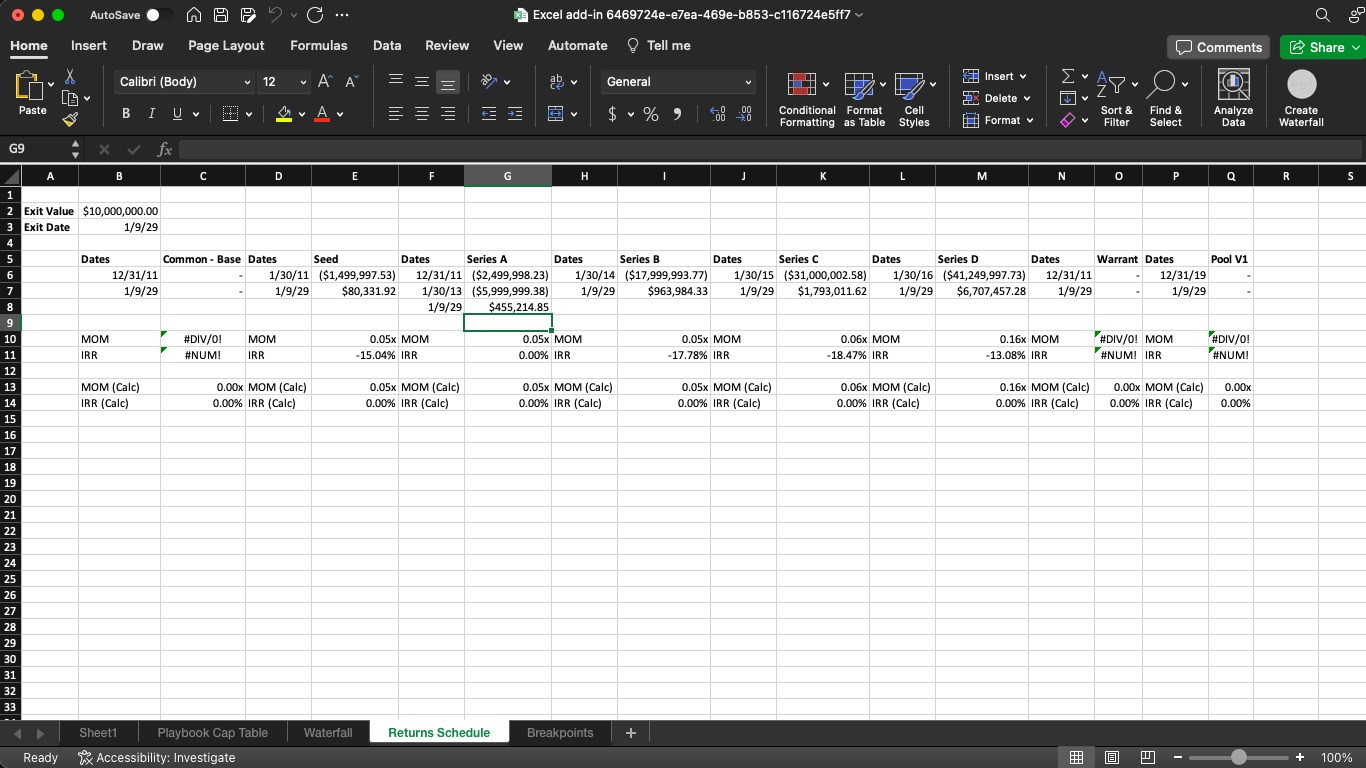Switch to the Waterfall sheet tab
1366x768 pixels.
click(328, 733)
